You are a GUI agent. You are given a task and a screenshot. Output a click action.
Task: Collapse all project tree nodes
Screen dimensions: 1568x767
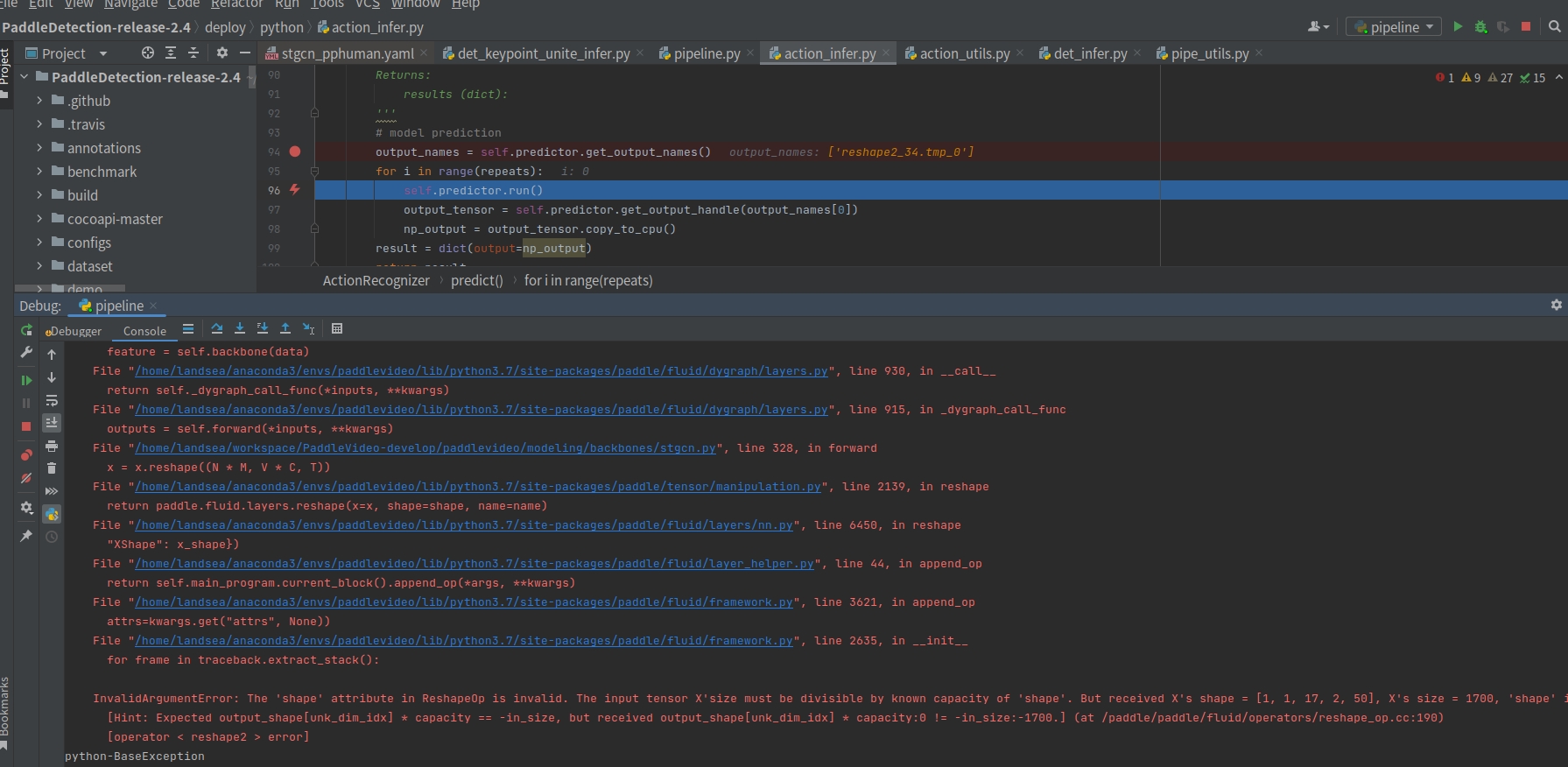tap(193, 53)
